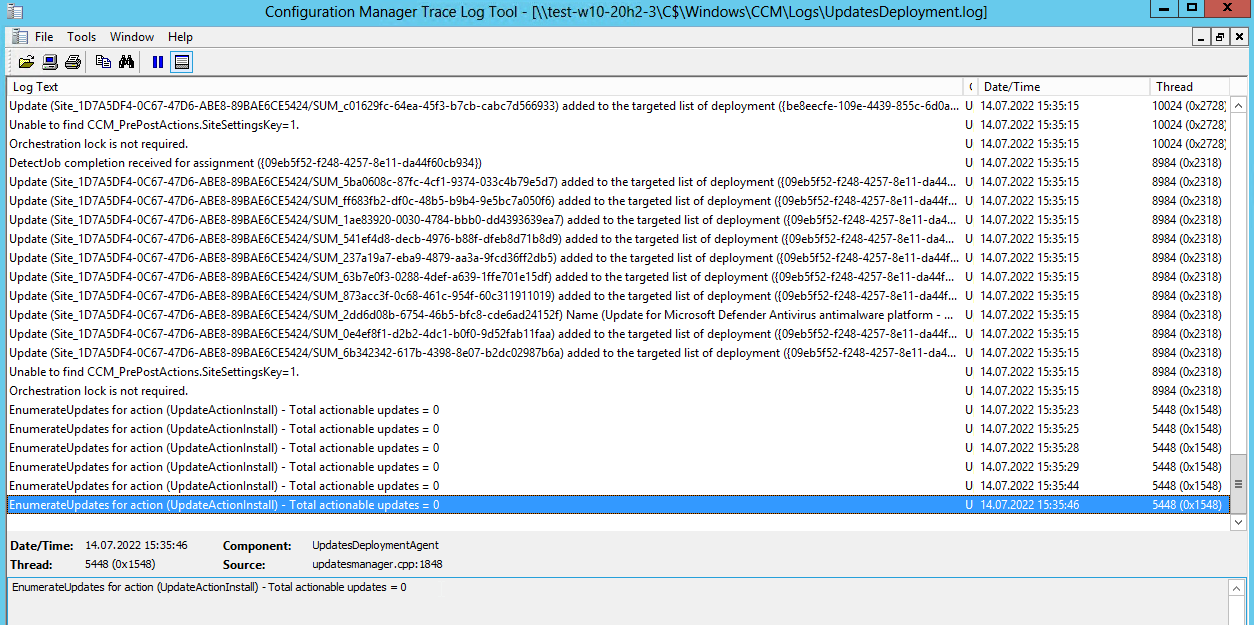Copy the selected log entry

pos(103,61)
